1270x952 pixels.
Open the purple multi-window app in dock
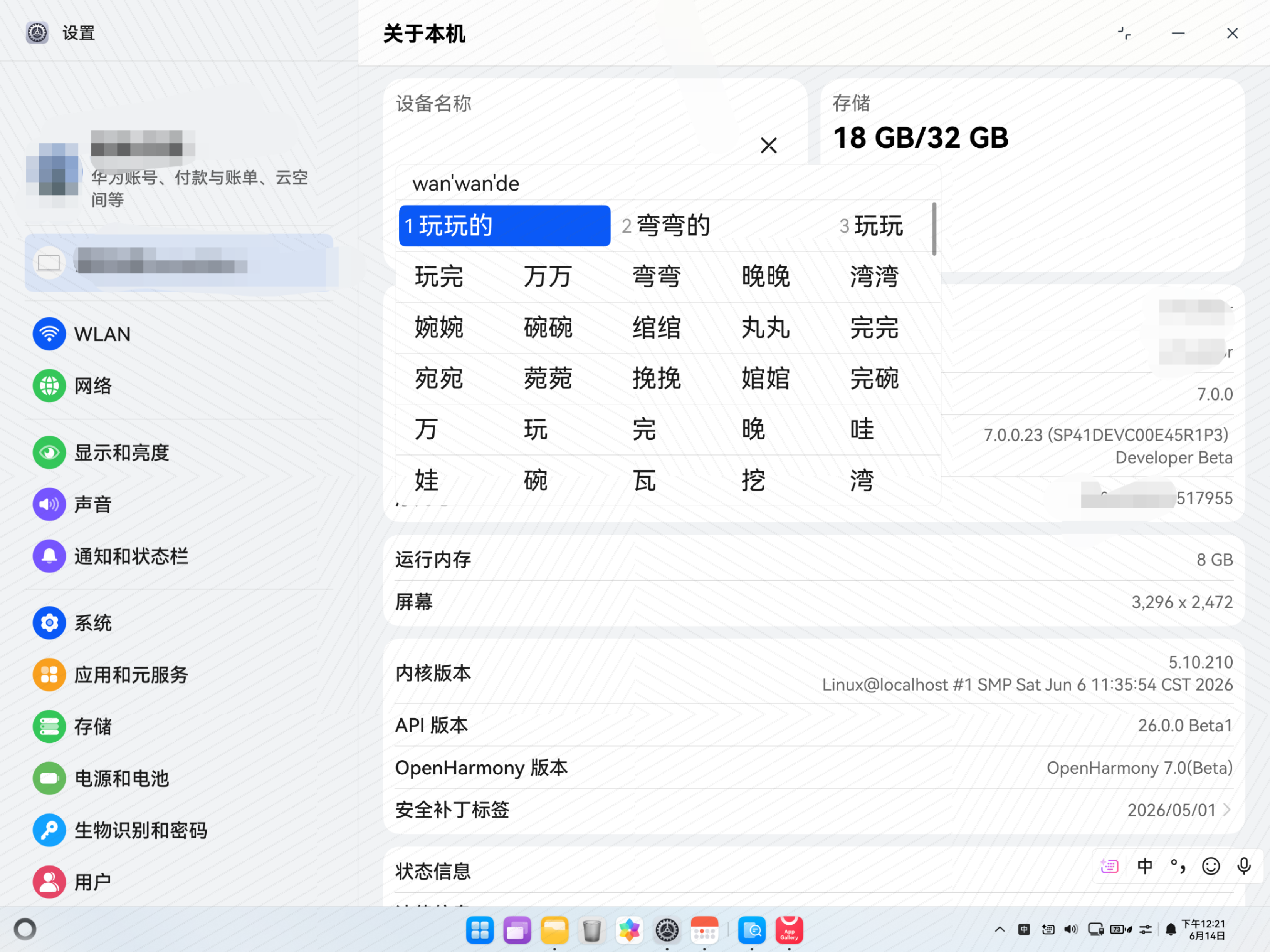pyautogui.click(x=517, y=930)
